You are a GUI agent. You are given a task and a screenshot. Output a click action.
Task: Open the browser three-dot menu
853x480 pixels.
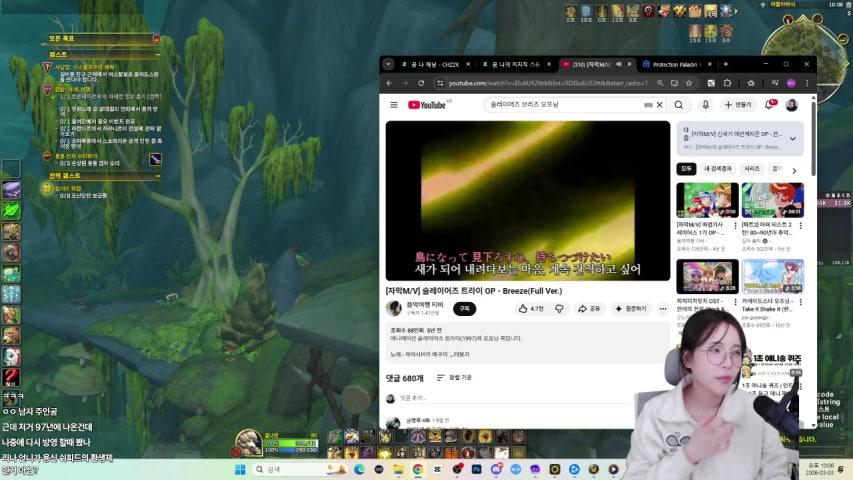(807, 83)
